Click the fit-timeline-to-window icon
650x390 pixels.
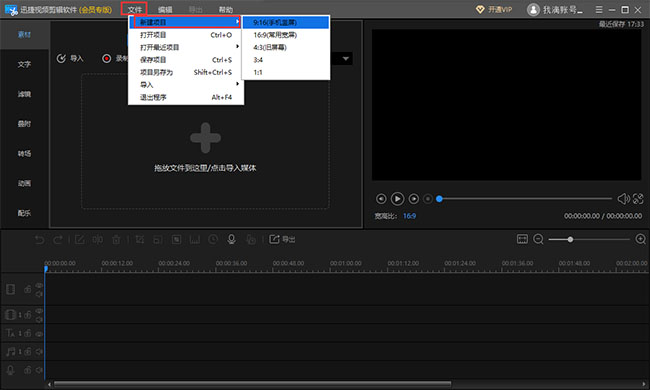coord(522,239)
